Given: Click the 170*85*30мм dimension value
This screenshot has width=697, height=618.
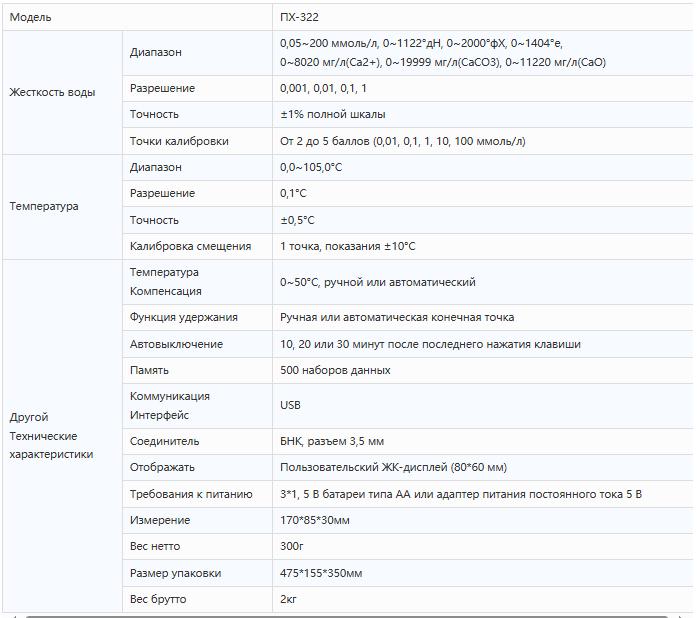Looking at the screenshot, I should point(315,520).
